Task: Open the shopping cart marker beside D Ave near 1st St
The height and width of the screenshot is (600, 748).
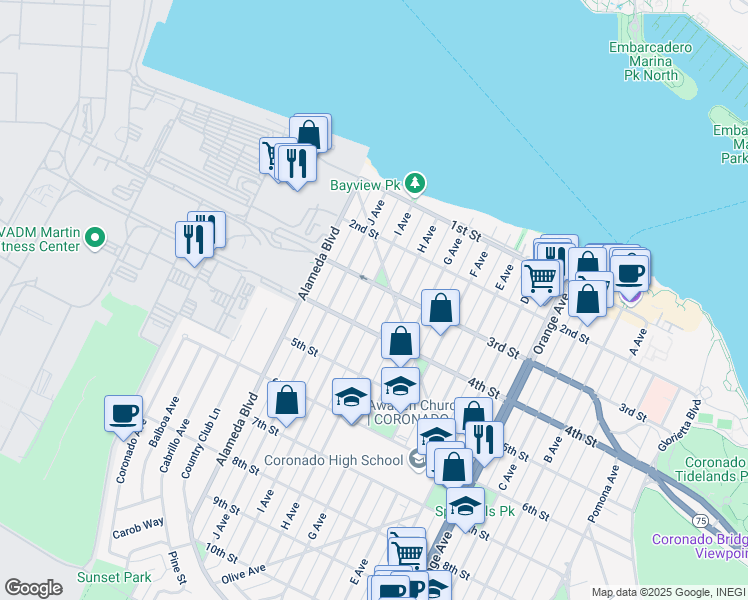Action: [x=540, y=280]
